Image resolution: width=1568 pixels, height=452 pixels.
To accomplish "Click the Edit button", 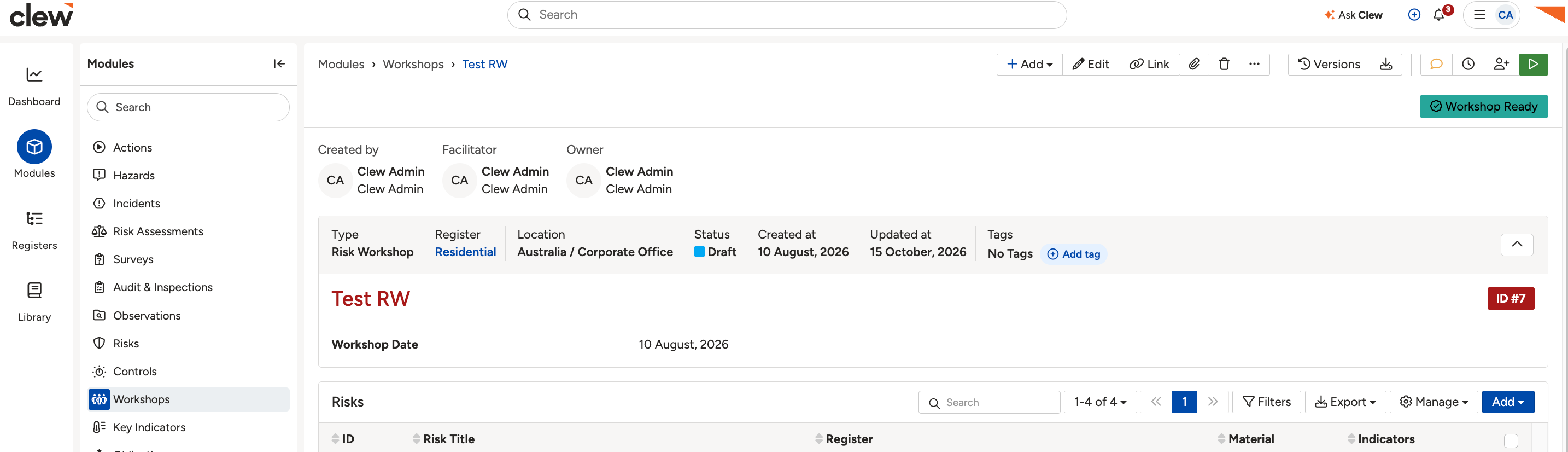I will 1090,64.
